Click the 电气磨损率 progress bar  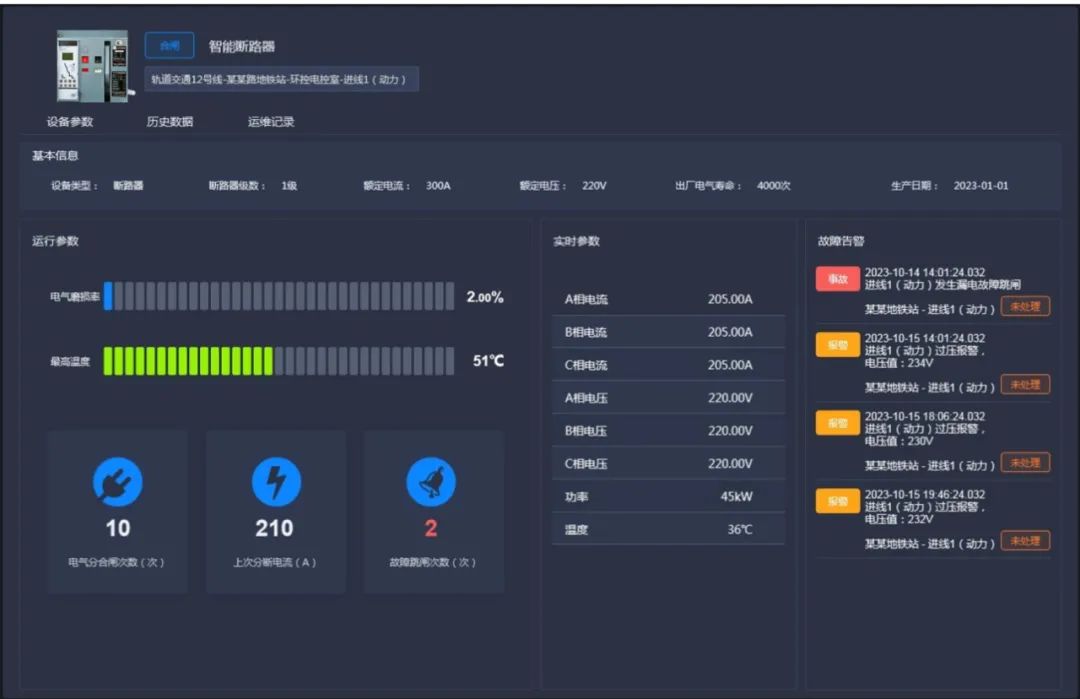[279, 296]
